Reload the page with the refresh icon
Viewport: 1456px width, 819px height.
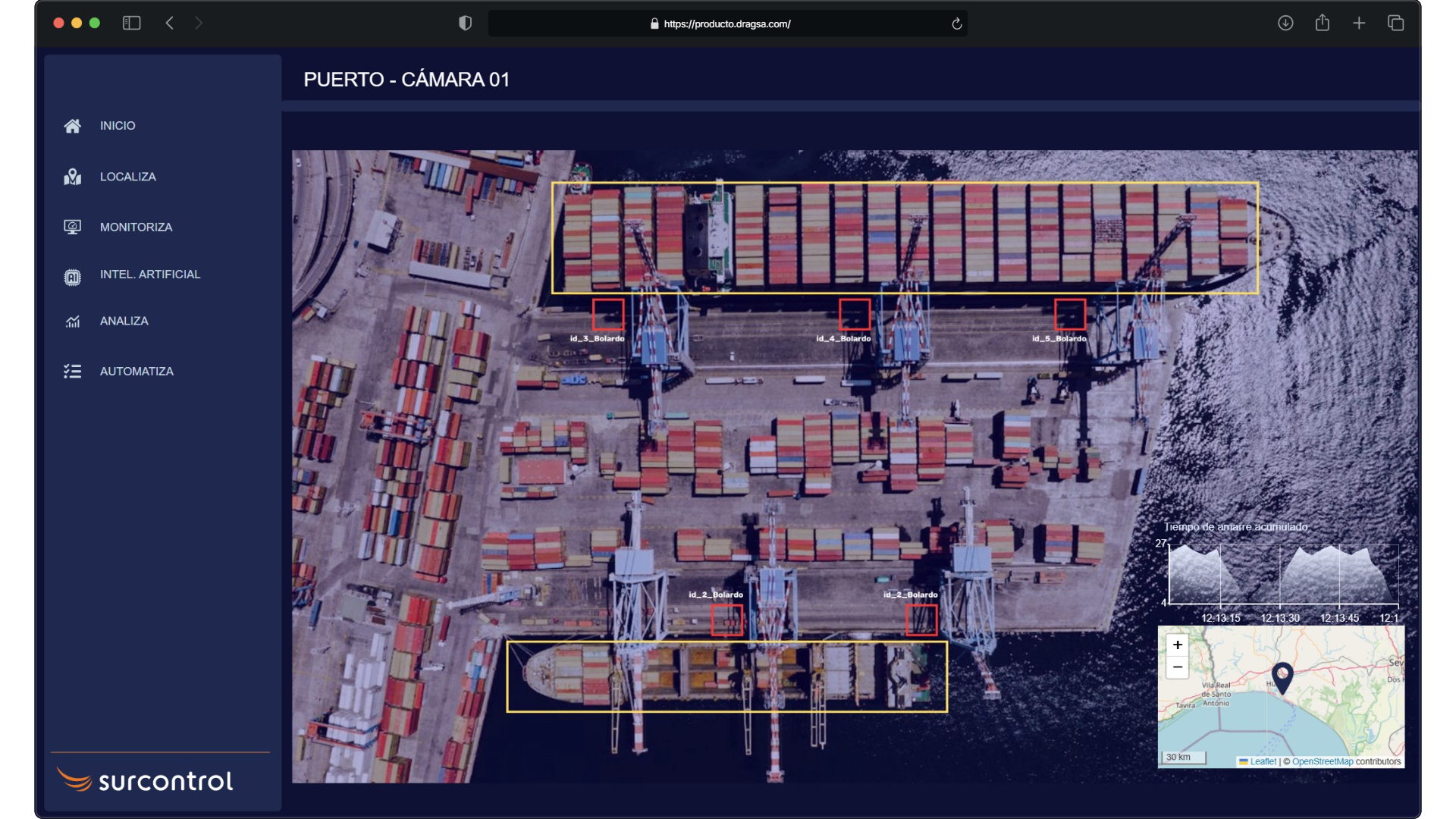click(957, 24)
